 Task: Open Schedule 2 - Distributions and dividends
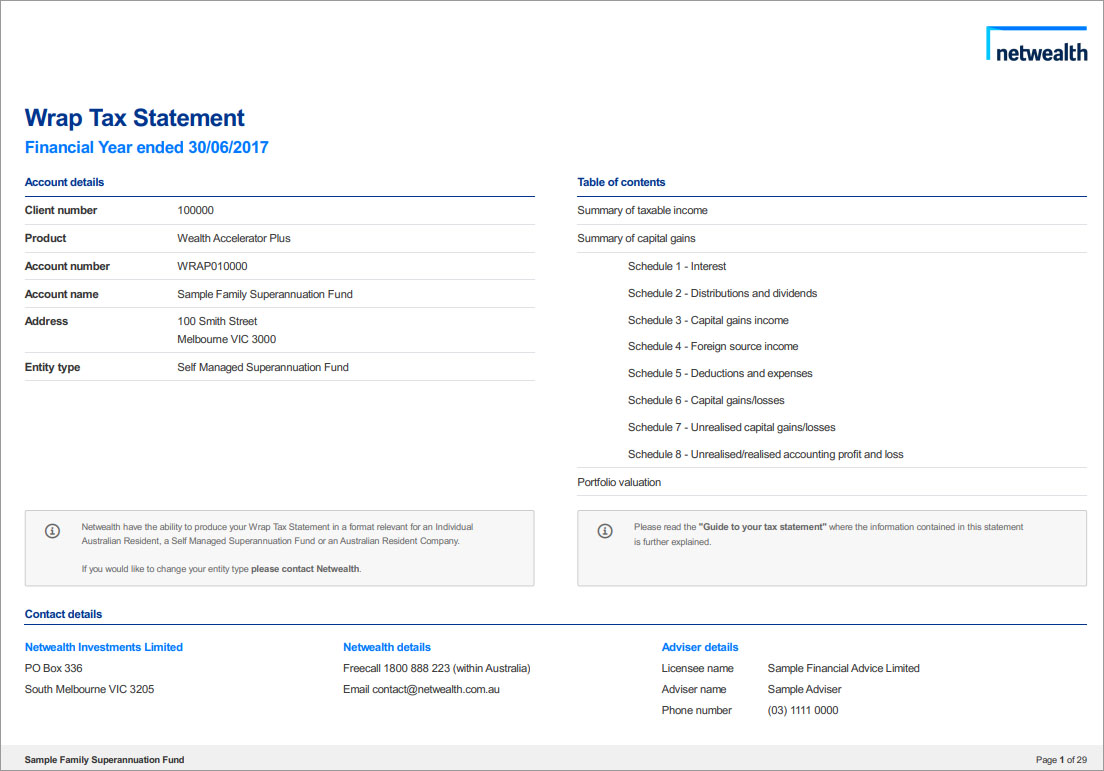(722, 294)
